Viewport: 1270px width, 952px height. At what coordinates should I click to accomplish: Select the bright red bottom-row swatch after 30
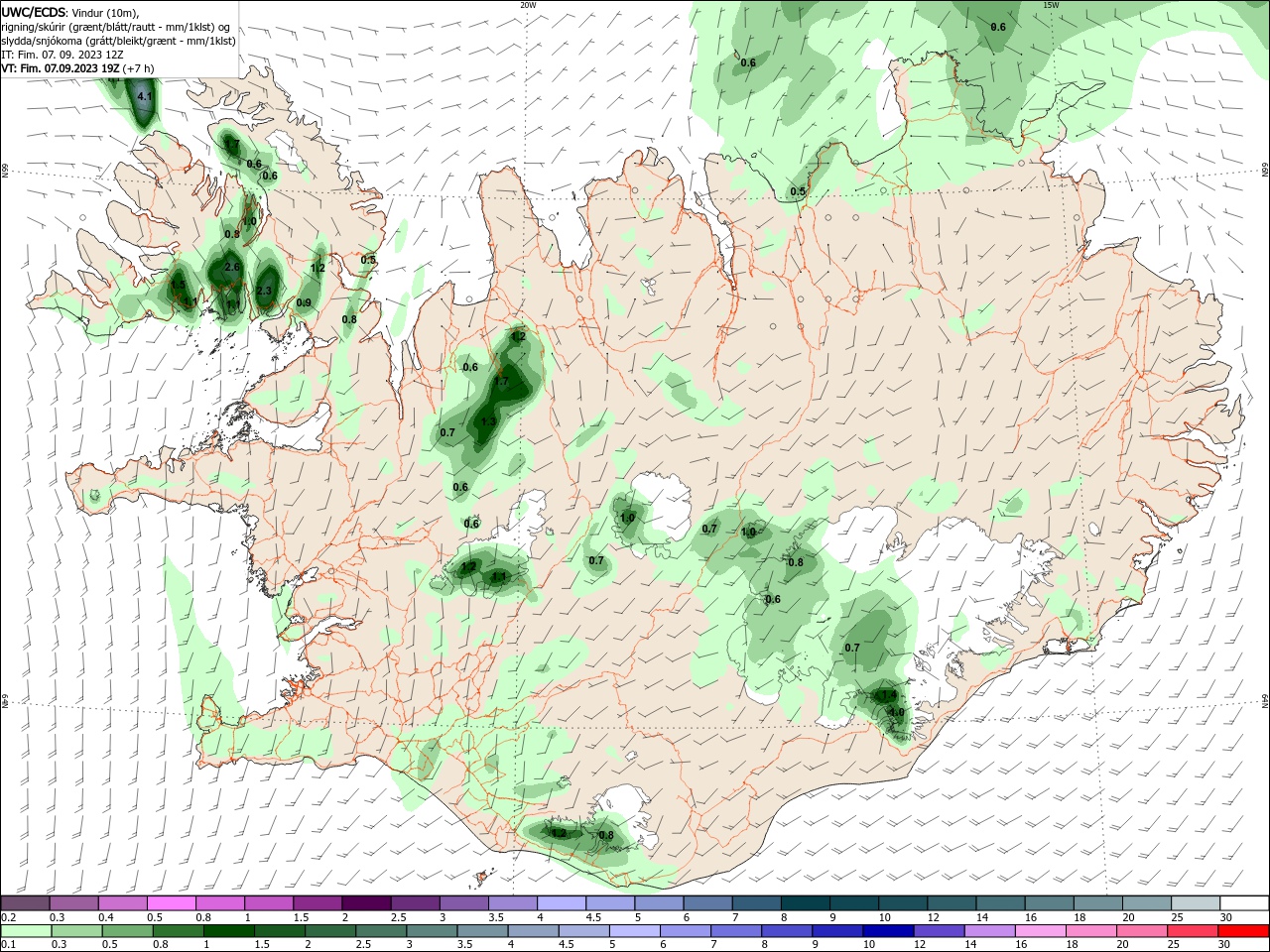tap(1245, 931)
